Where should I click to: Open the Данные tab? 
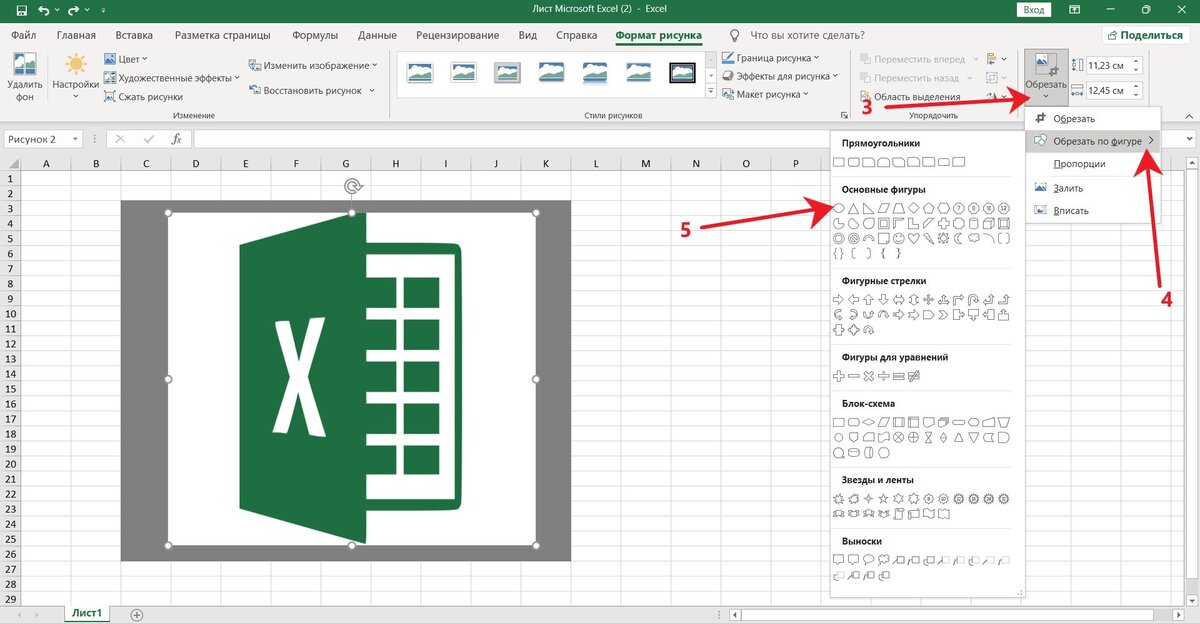point(377,35)
